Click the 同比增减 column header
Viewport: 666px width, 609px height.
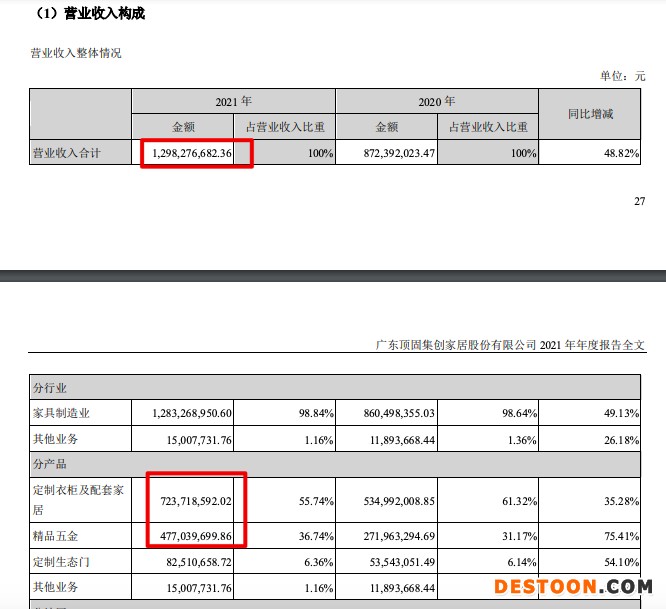[590, 114]
